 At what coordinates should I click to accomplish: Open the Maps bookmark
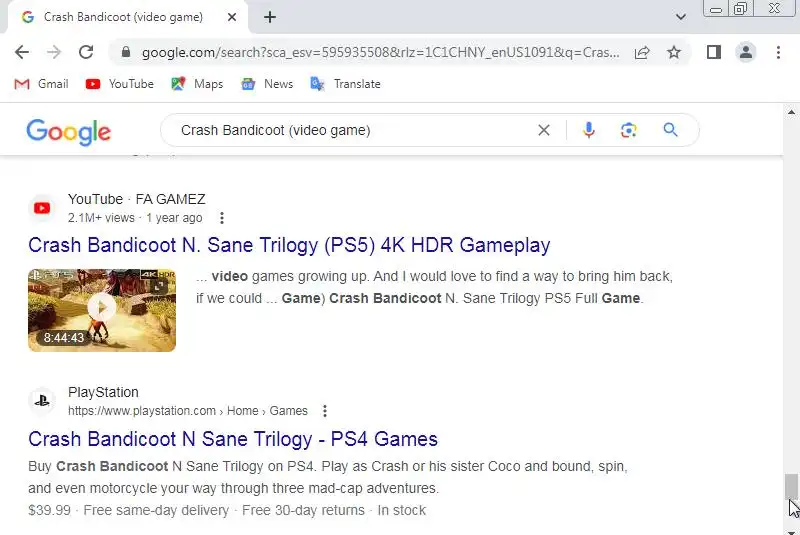[x=197, y=84]
